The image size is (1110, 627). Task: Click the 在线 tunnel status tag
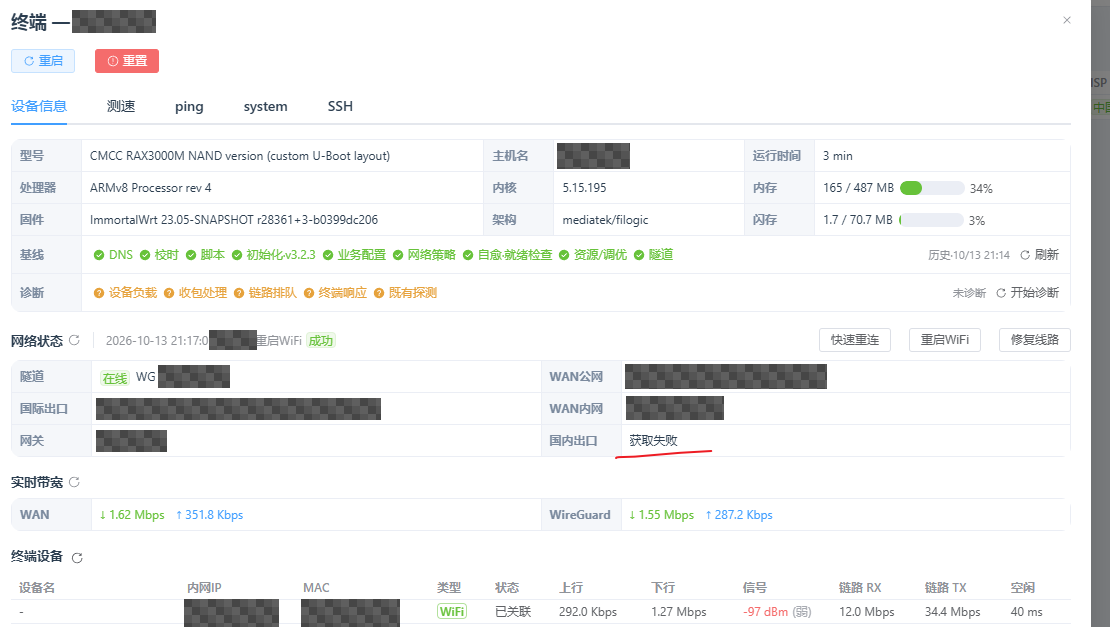115,378
